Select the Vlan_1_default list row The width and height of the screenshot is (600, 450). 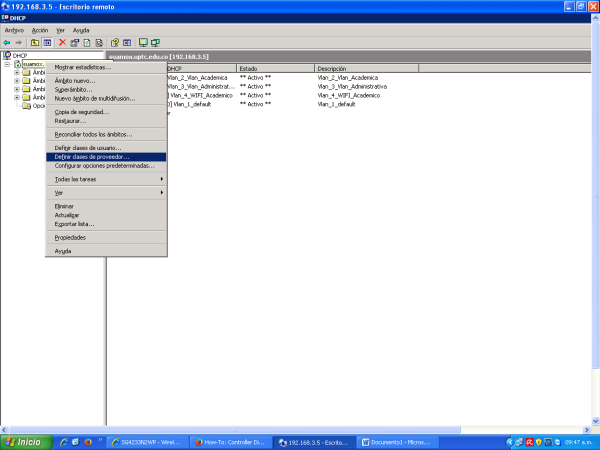pyautogui.click(x=293, y=104)
